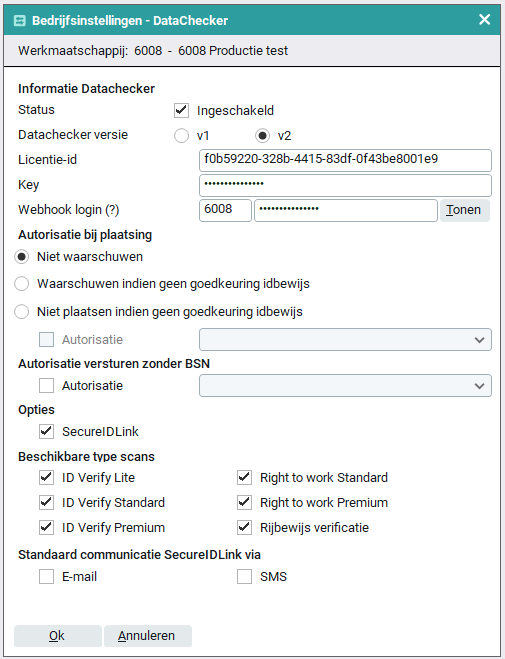Viewport: 505px width, 659px height.
Task: Choose Niet plaatsen indien geen goedkeuring idbewijs
Action: [x=21, y=312]
